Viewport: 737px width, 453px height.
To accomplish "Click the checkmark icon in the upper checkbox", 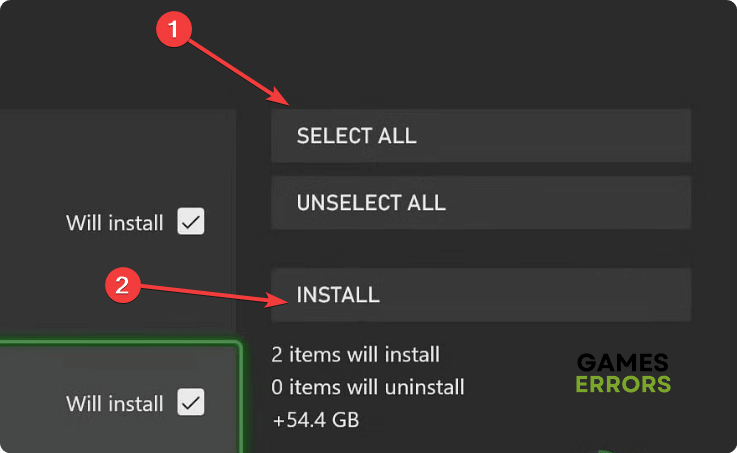I will pos(191,222).
